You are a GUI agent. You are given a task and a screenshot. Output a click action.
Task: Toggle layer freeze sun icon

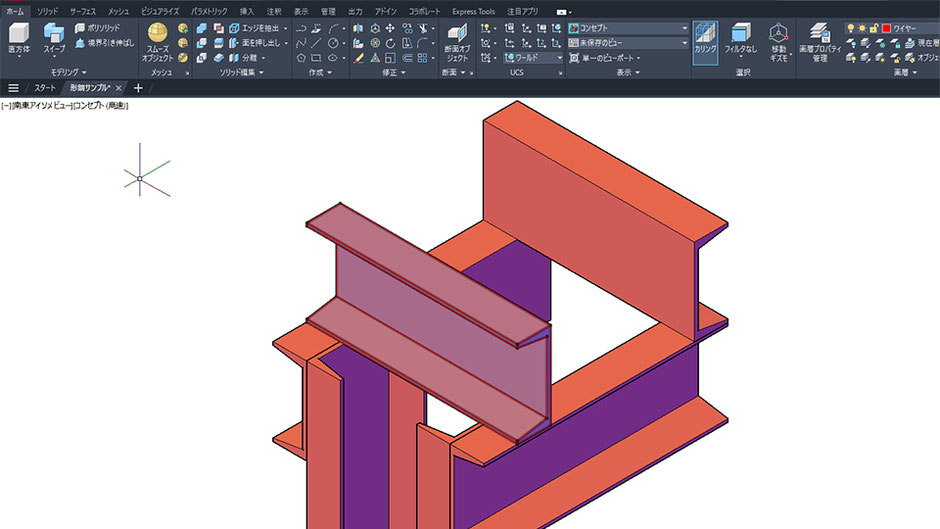[x=862, y=28]
